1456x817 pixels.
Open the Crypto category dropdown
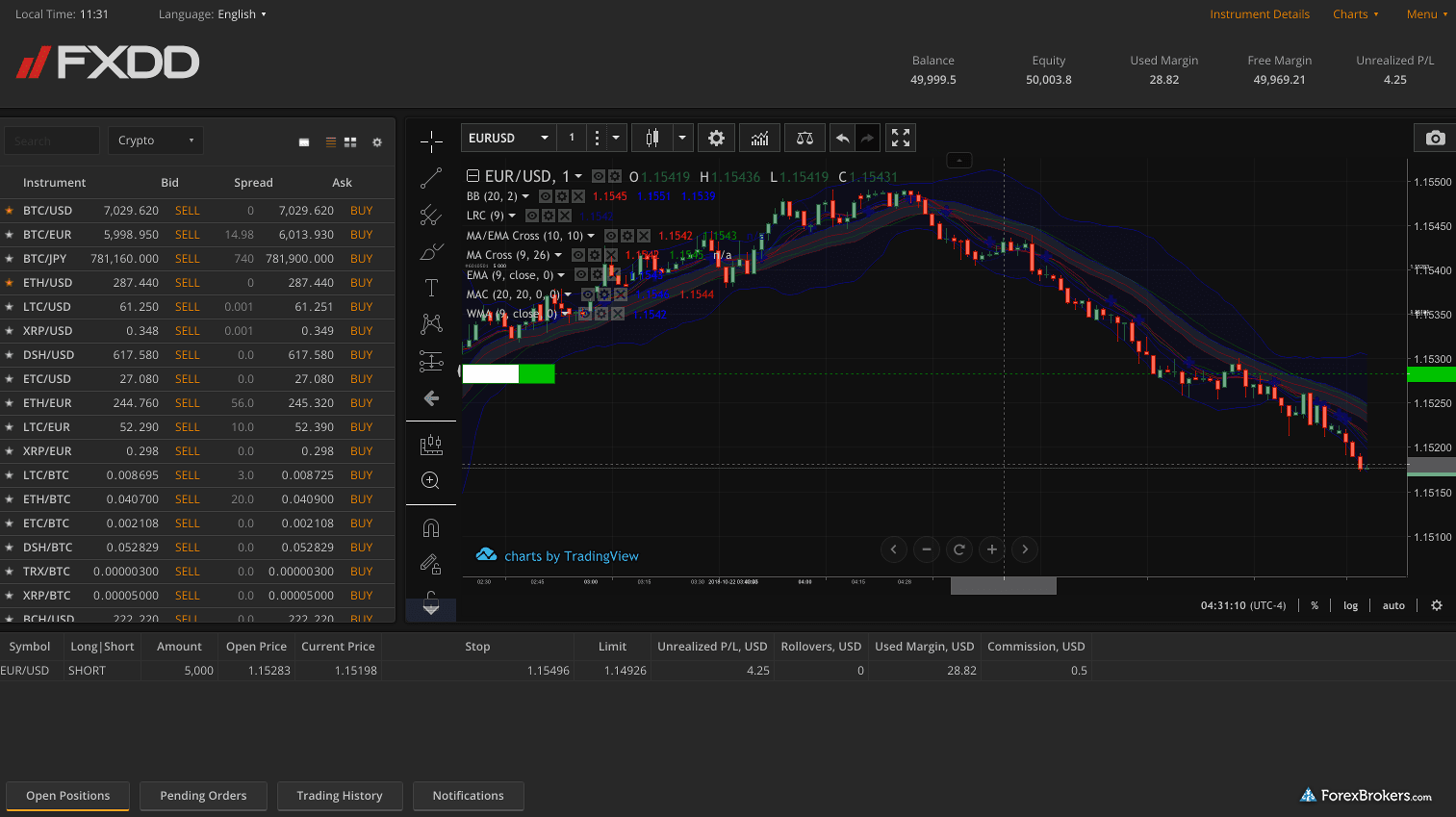155,140
